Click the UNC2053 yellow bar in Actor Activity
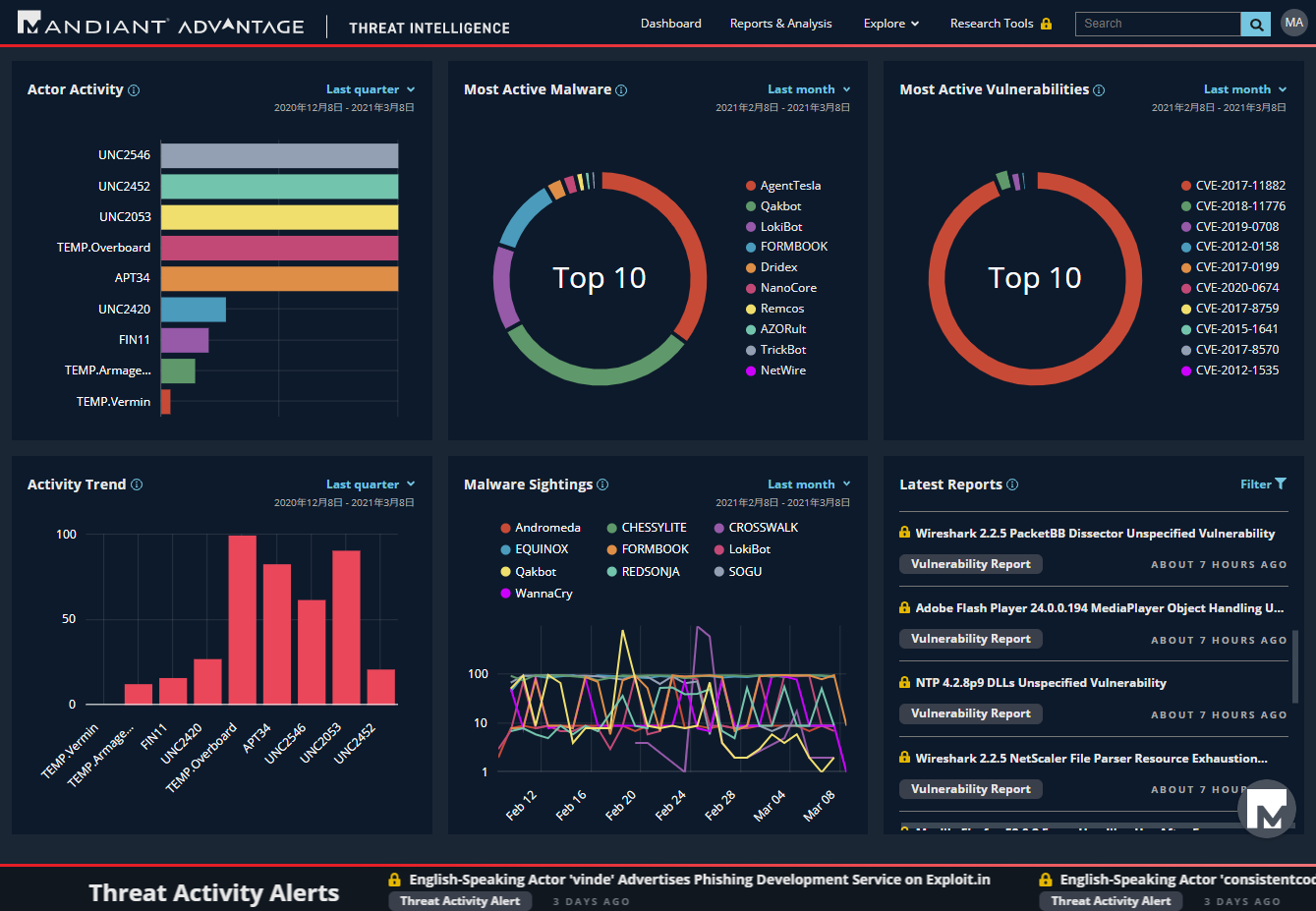Image resolution: width=1316 pixels, height=911 pixels. 279,217
